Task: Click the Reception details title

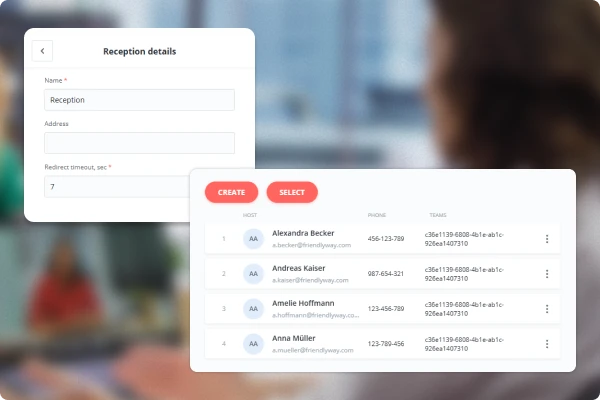Action: point(140,51)
